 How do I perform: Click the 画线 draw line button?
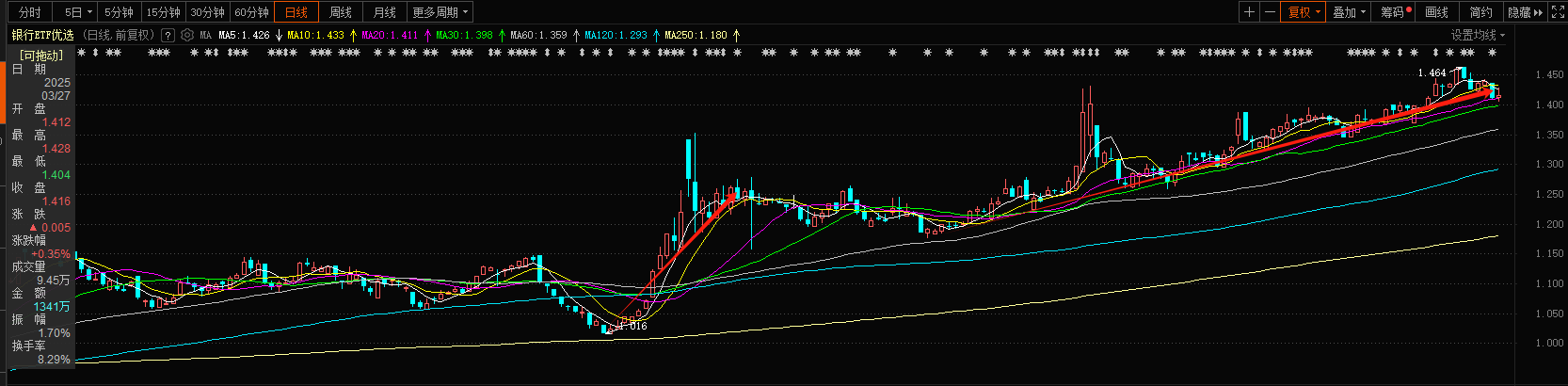1437,12
